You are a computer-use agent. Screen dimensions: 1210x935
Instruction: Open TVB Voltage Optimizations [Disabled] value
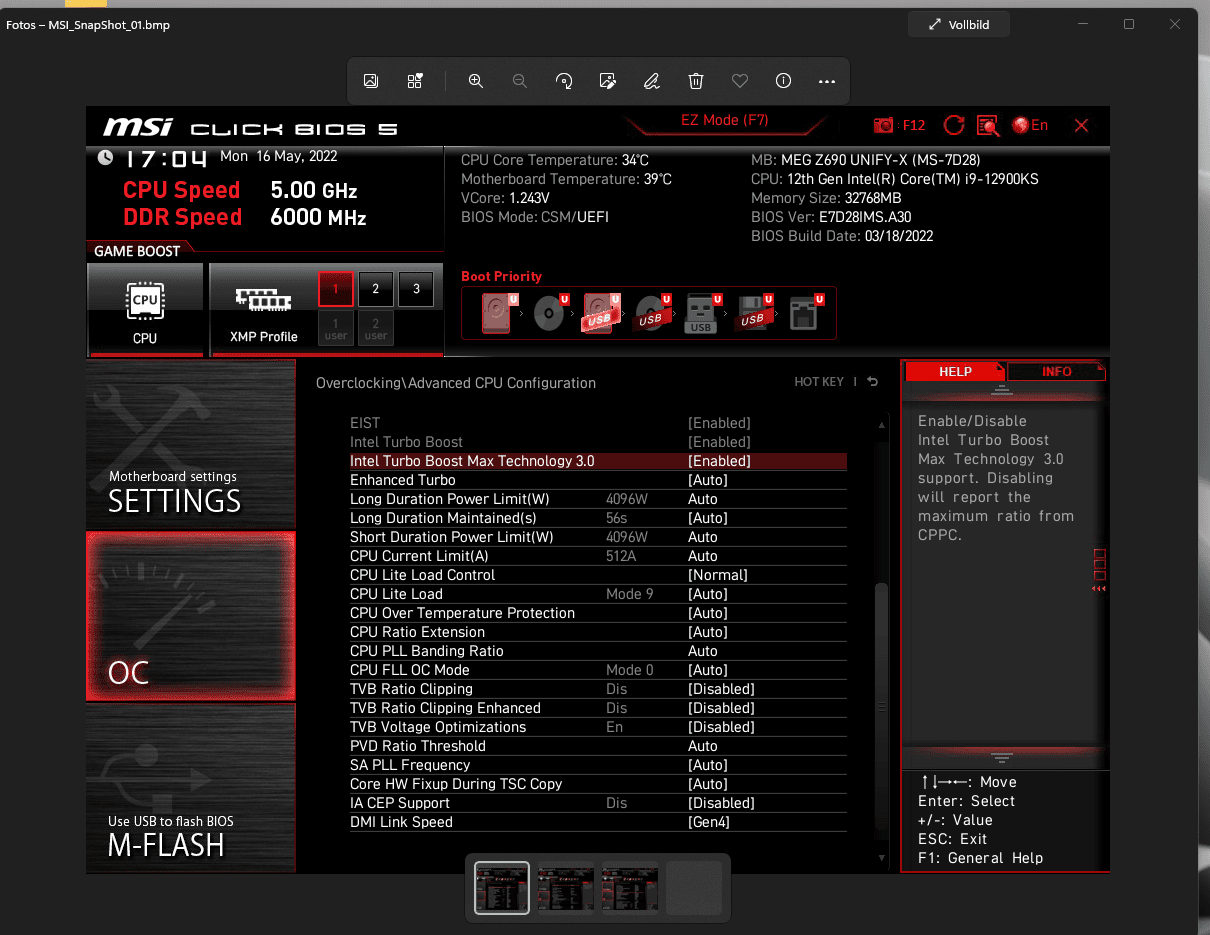(721, 727)
